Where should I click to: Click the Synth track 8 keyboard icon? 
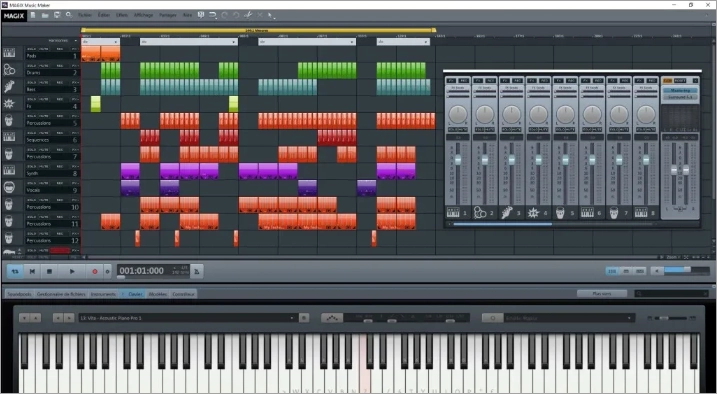click(x=9, y=170)
